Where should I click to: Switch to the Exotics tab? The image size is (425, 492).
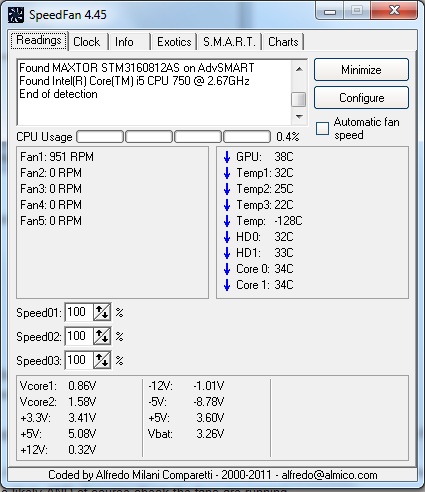(x=174, y=42)
